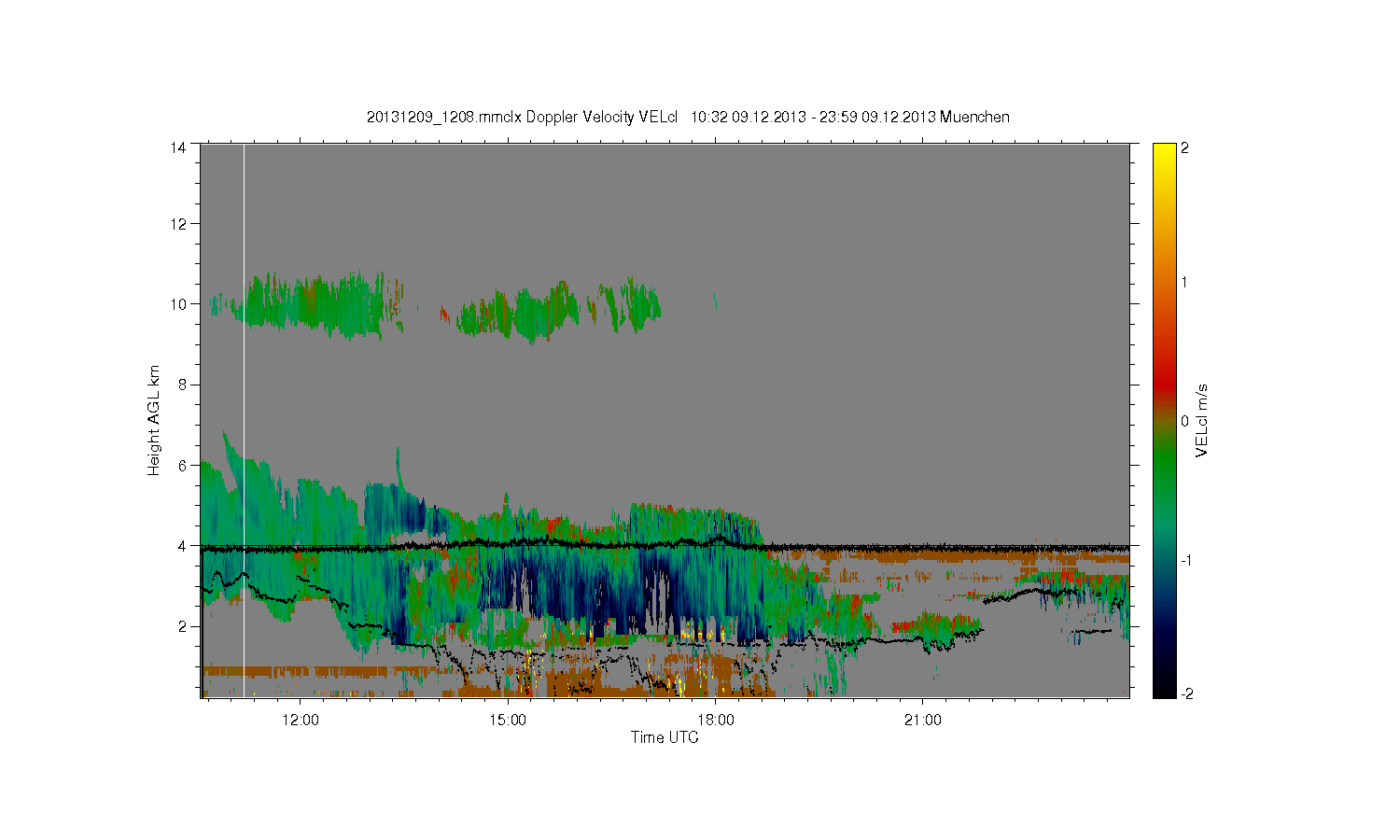Click the Time UTC axis title
This screenshot has height=840, width=1400.
[x=665, y=737]
